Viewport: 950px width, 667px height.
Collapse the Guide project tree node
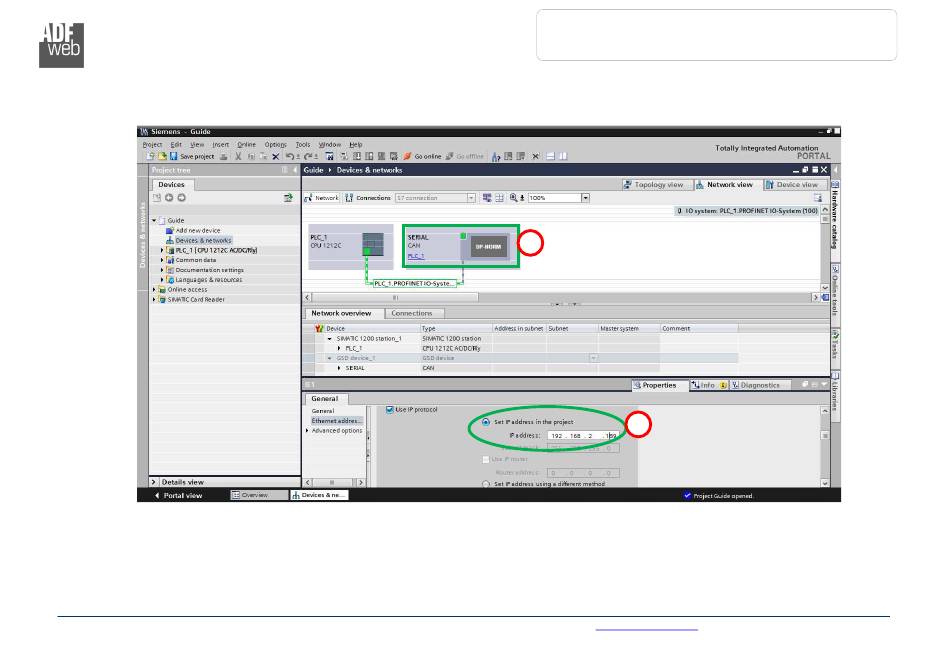pos(154,221)
